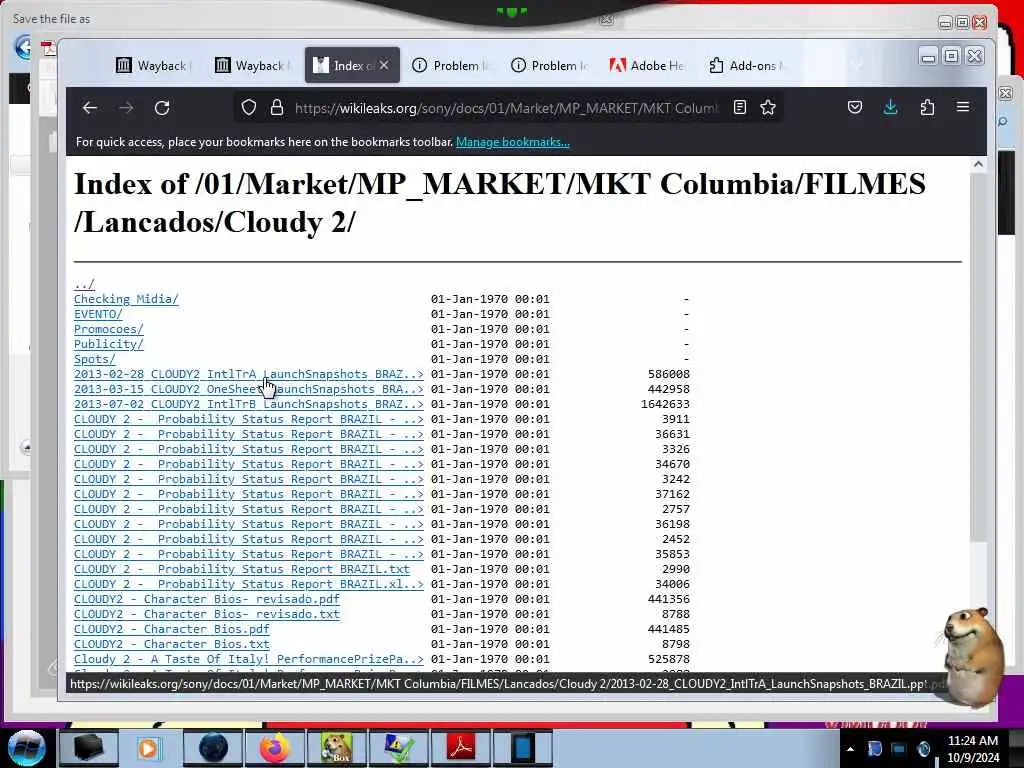
Task: Open the blue device taskbar icon
Action: 523,748
